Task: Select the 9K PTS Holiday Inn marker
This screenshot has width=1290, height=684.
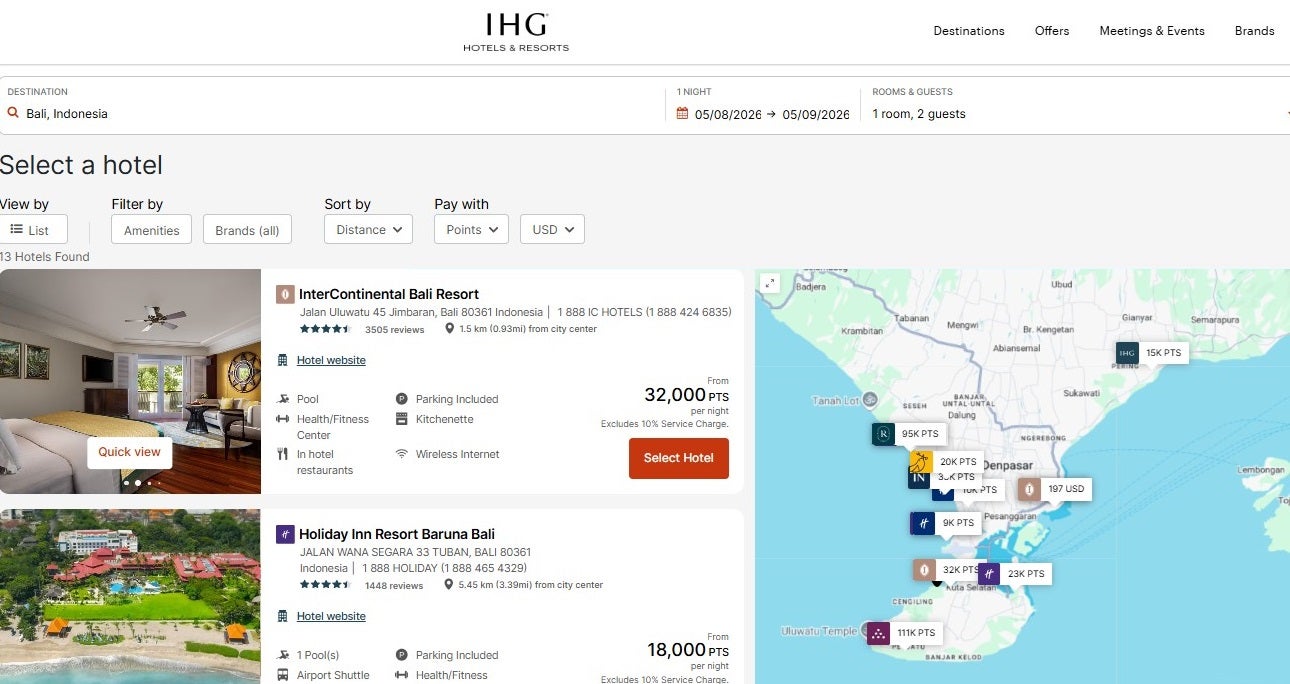Action: tap(946, 523)
